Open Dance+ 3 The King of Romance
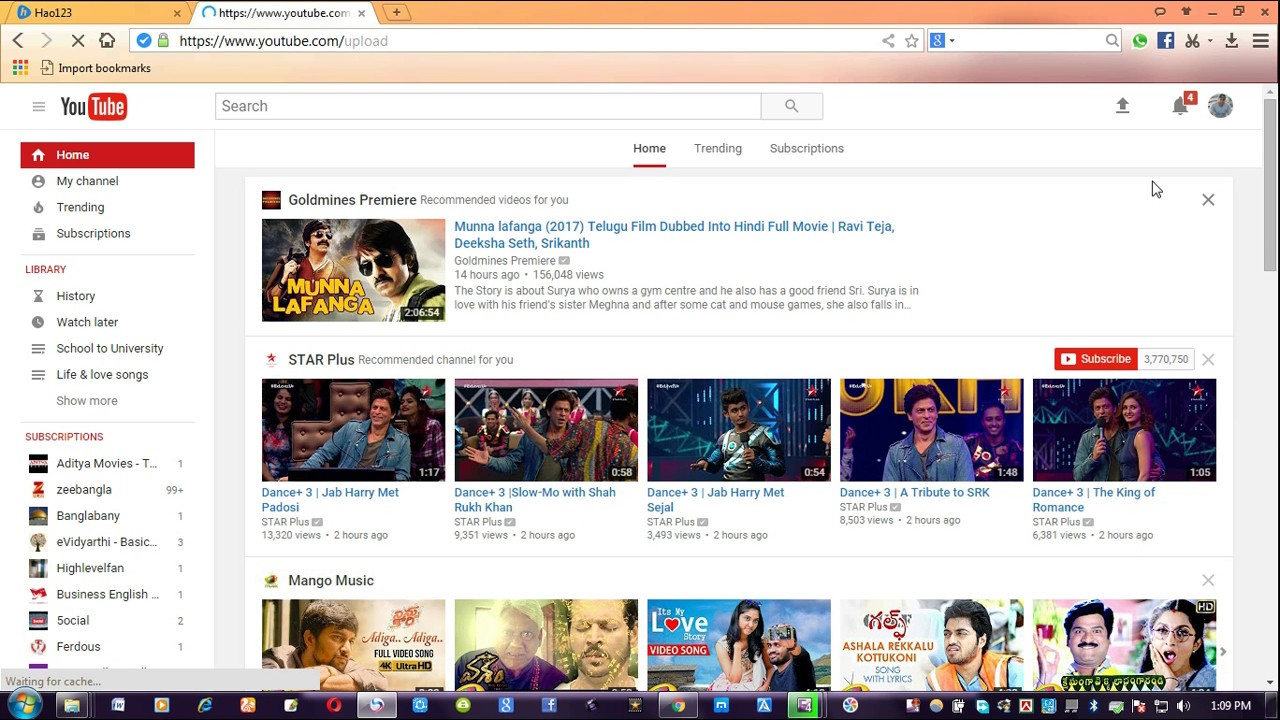The image size is (1280, 720). (x=1093, y=500)
